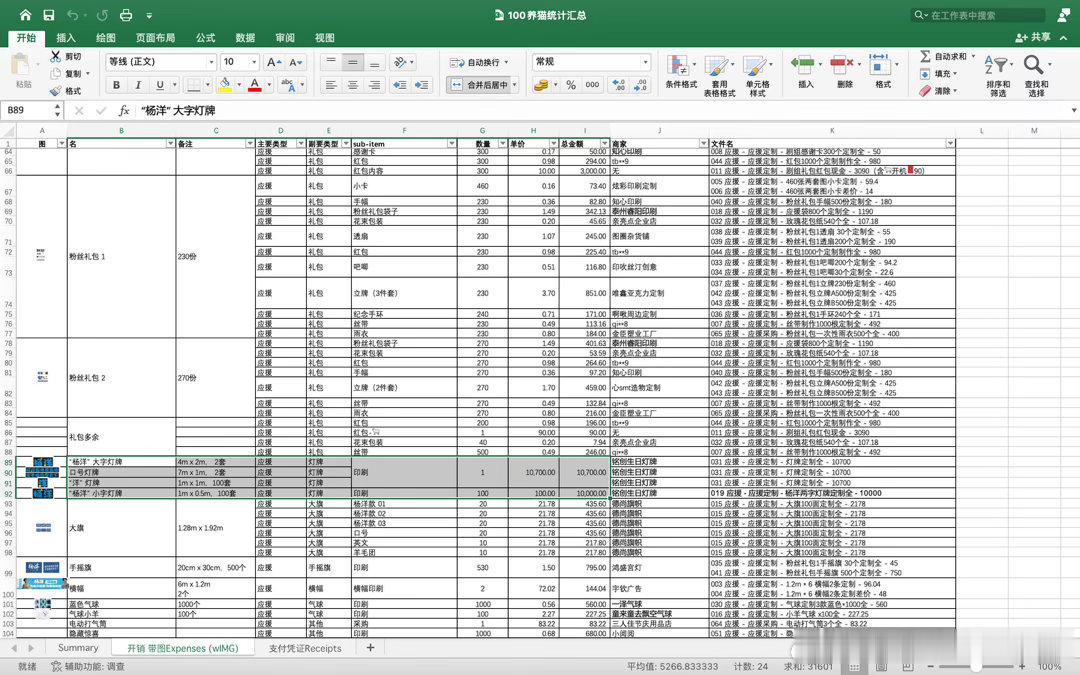The width and height of the screenshot is (1080, 675).
Task: Increase decimal places
Action: tap(619, 85)
